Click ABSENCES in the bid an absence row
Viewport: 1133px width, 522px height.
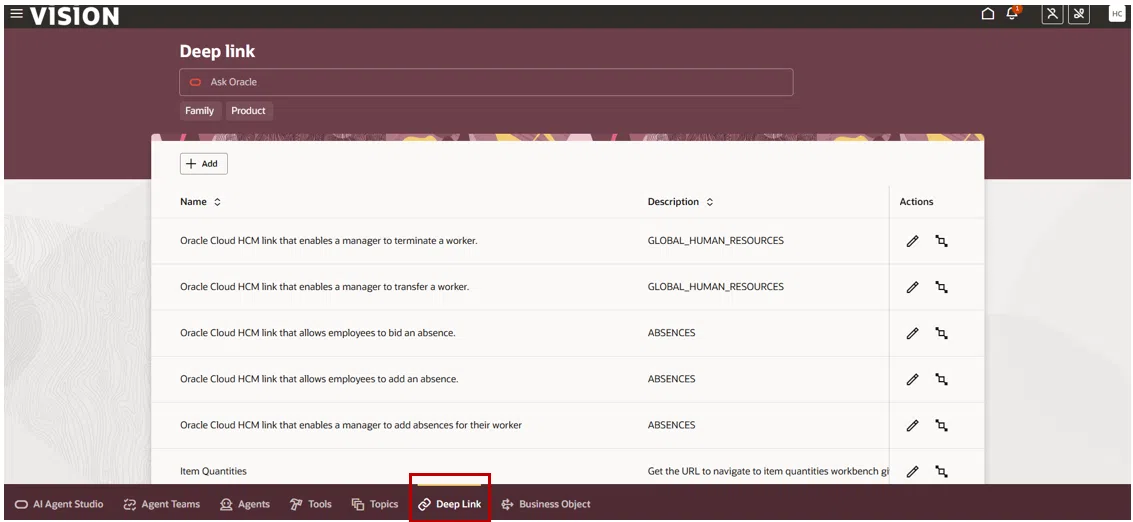click(x=671, y=333)
